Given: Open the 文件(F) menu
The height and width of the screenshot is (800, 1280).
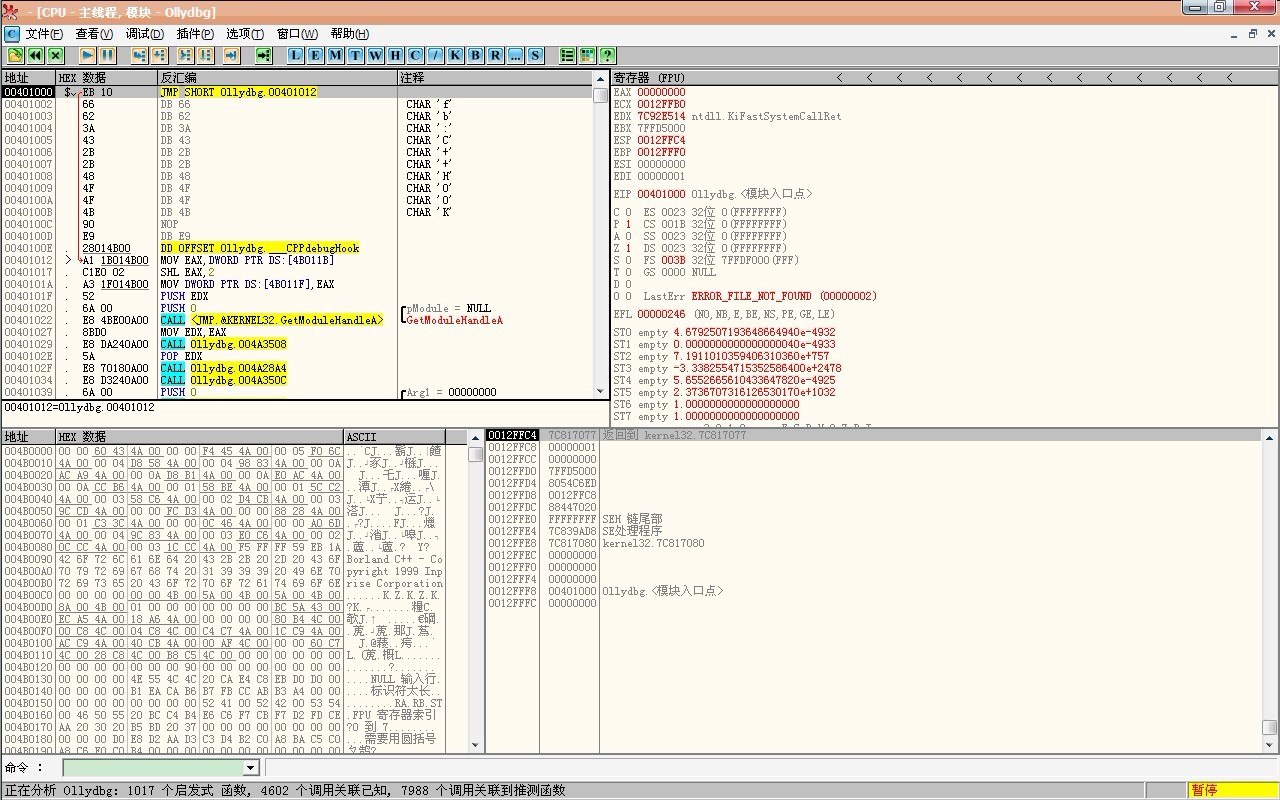Looking at the screenshot, I should 44,34.
